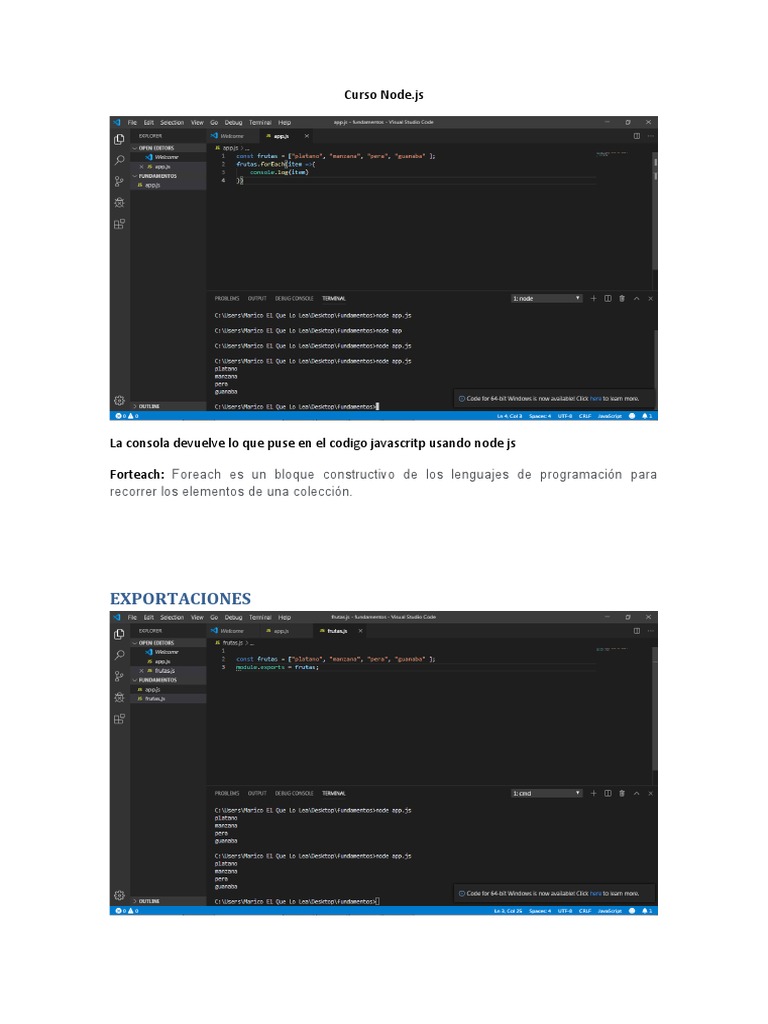Split the terminal in the 1: cmd panel

(608, 793)
